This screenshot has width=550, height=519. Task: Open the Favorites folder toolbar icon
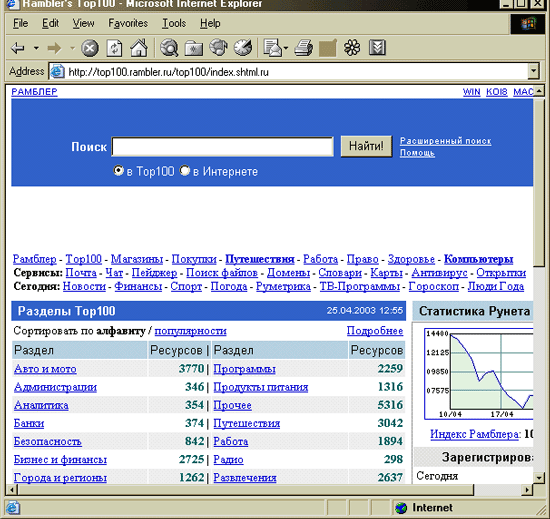pos(194,48)
